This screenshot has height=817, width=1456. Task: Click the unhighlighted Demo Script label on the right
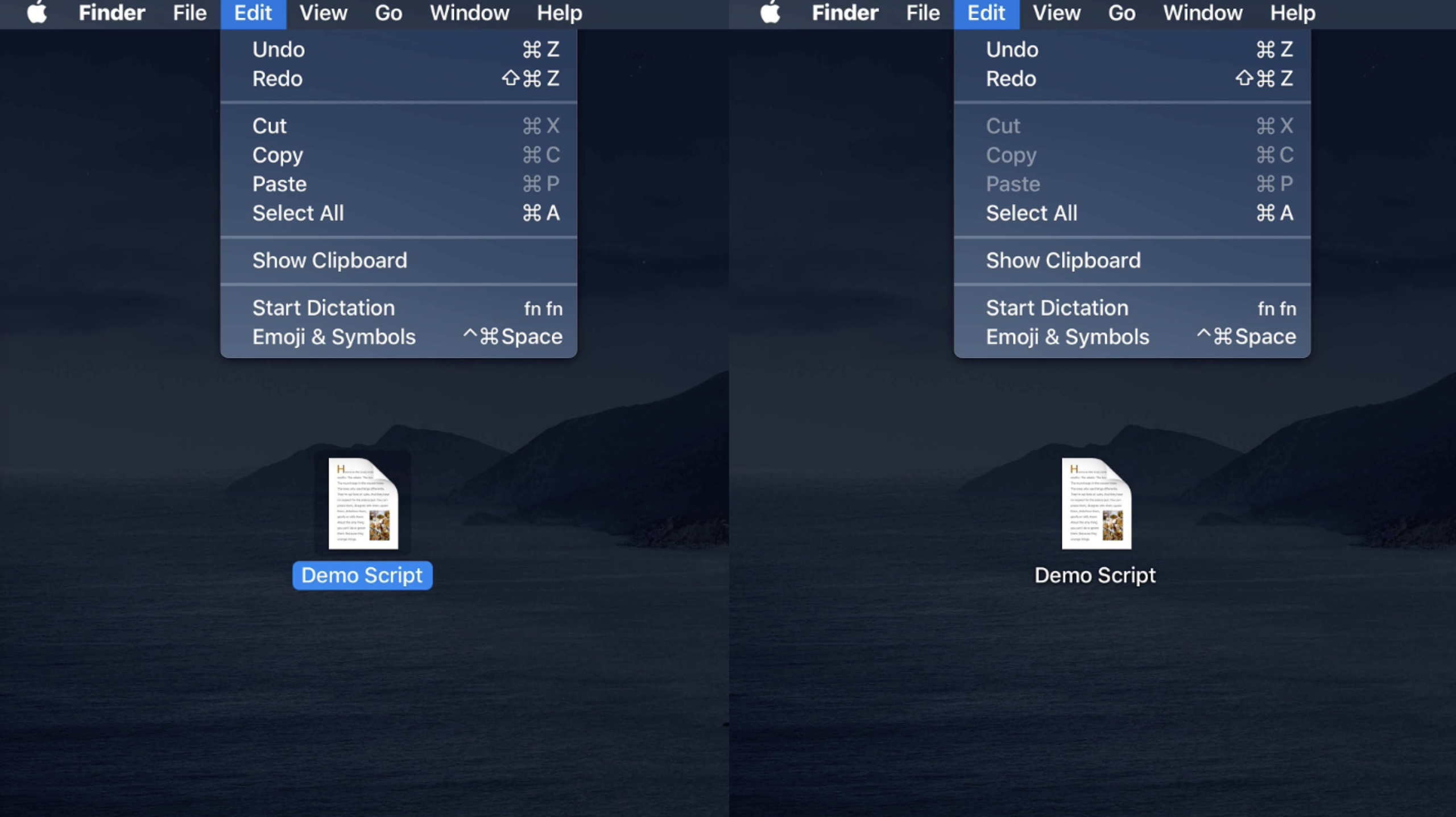click(1095, 575)
